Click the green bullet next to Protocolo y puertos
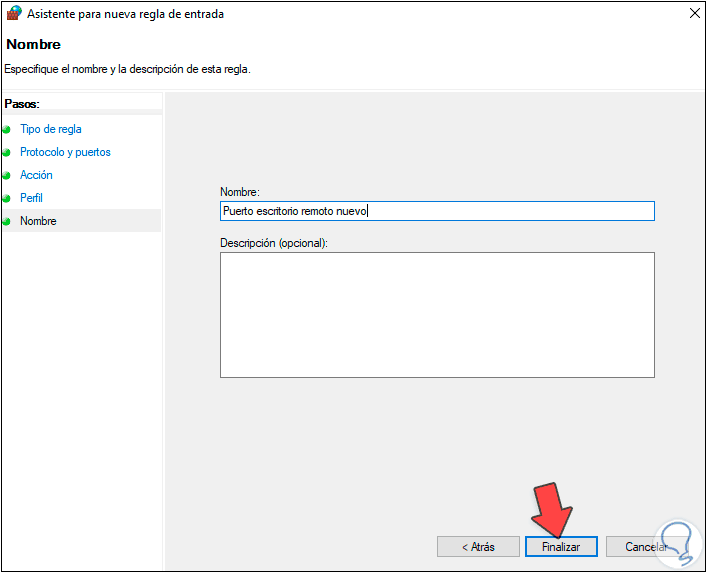The height and width of the screenshot is (573, 708). click(x=7, y=153)
